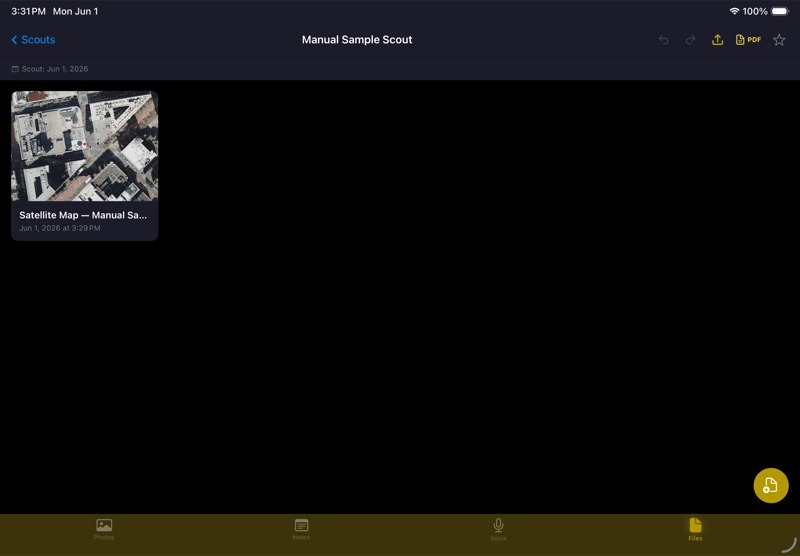
Task: Export scout as PDF
Action: [748, 40]
